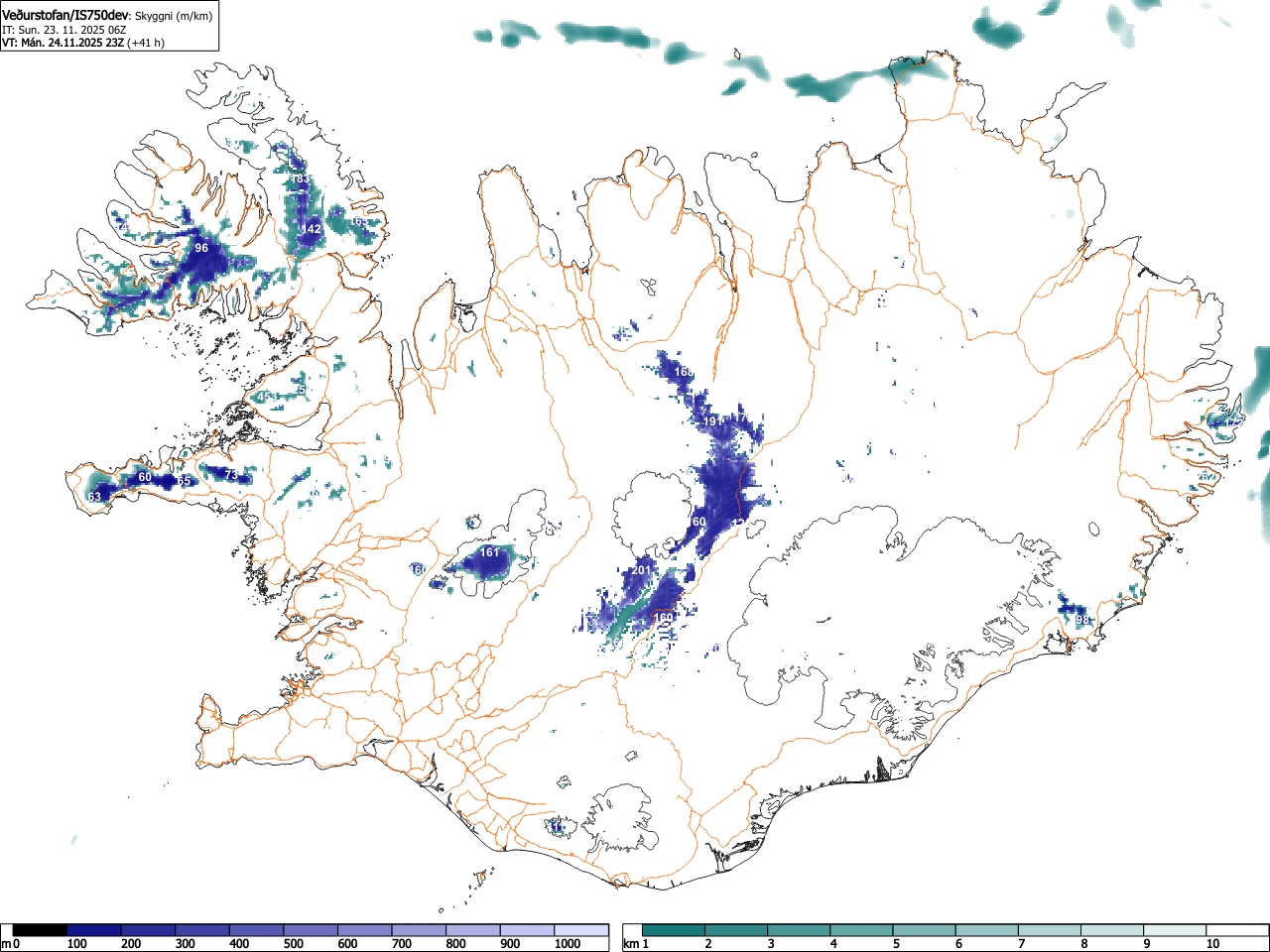Image resolution: width=1270 pixels, height=952 pixels.
Task: Pick the lightest 1000 m legend swatch
Action: point(581,930)
